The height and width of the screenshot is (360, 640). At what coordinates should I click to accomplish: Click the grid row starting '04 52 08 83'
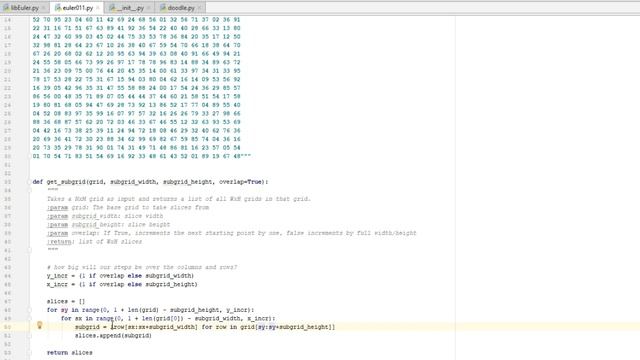coord(136,113)
